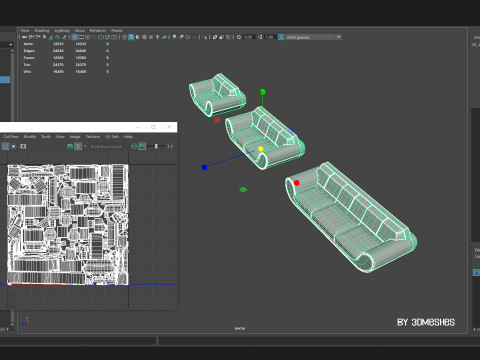Toggle the Resolution Gate display
480x360 pixels.
point(88,37)
